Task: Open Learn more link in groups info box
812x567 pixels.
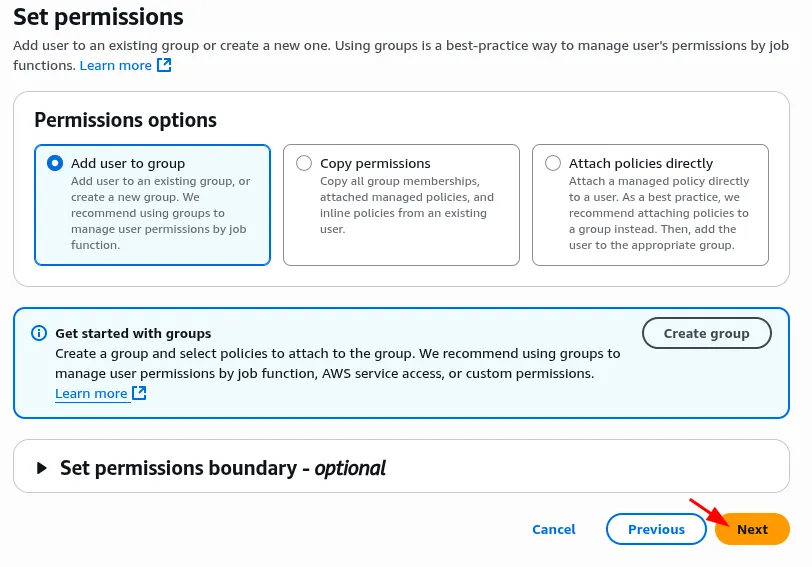Action: click(x=91, y=393)
